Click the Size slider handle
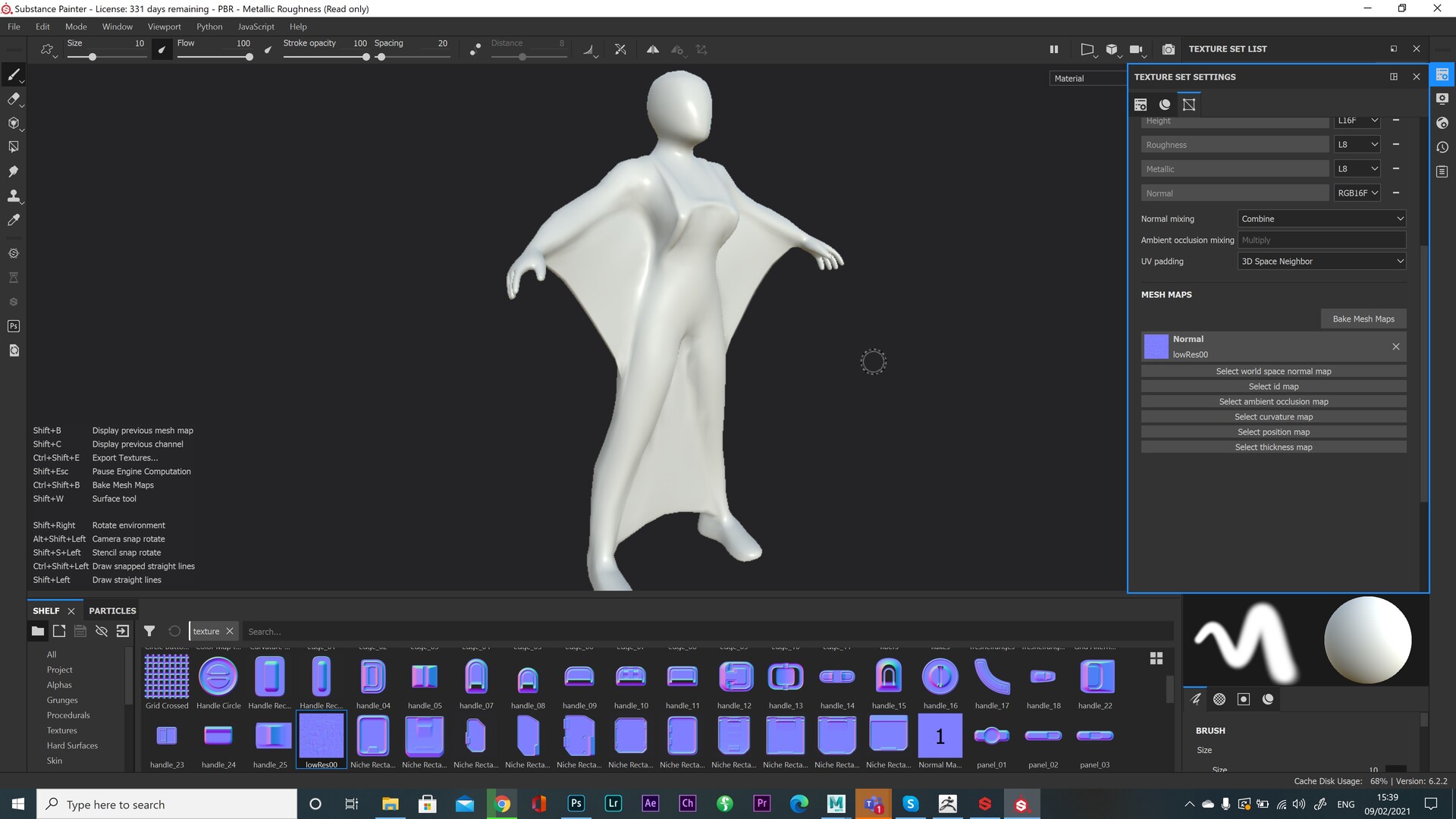 [x=93, y=57]
